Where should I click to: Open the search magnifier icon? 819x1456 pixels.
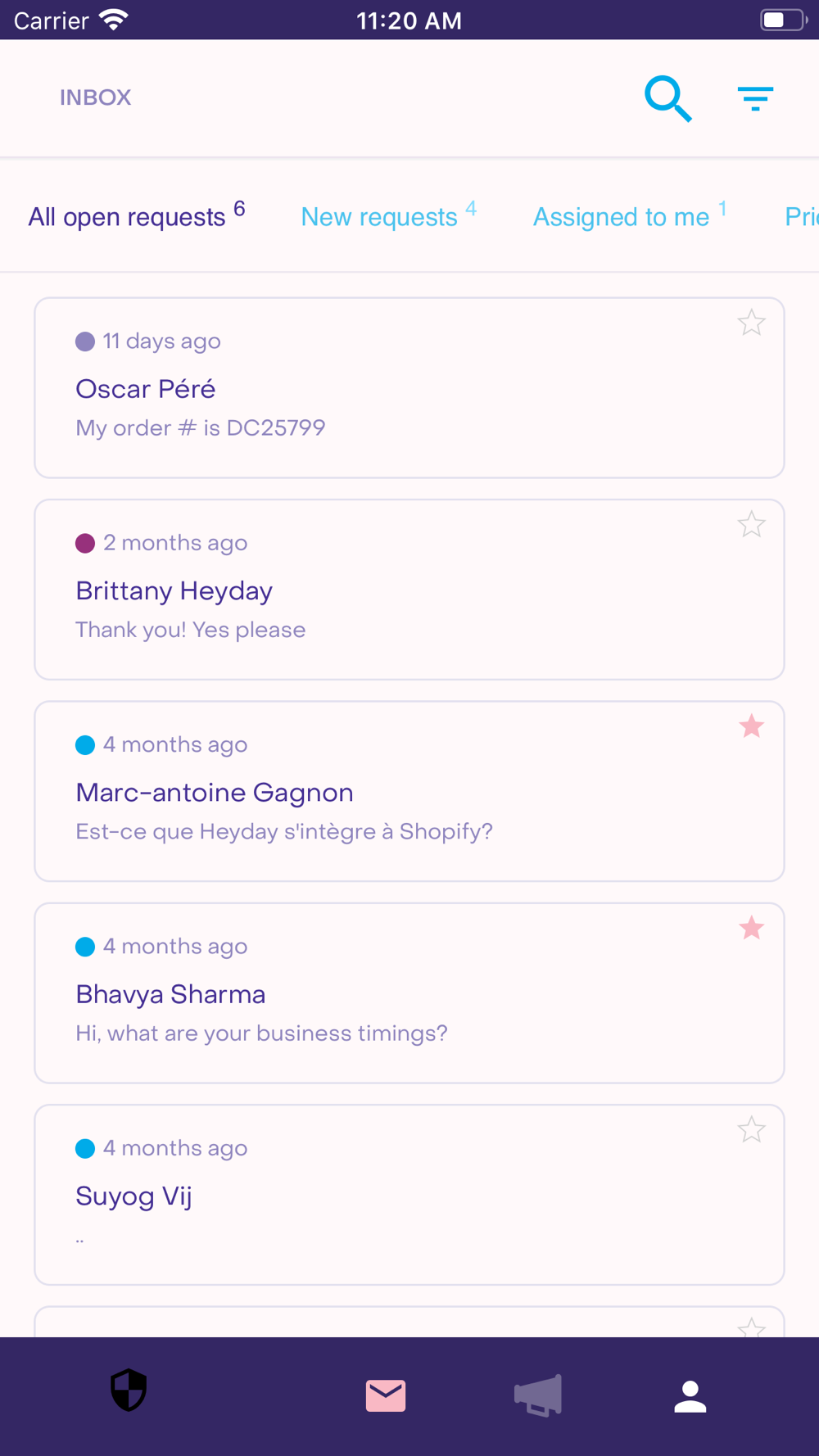(668, 98)
